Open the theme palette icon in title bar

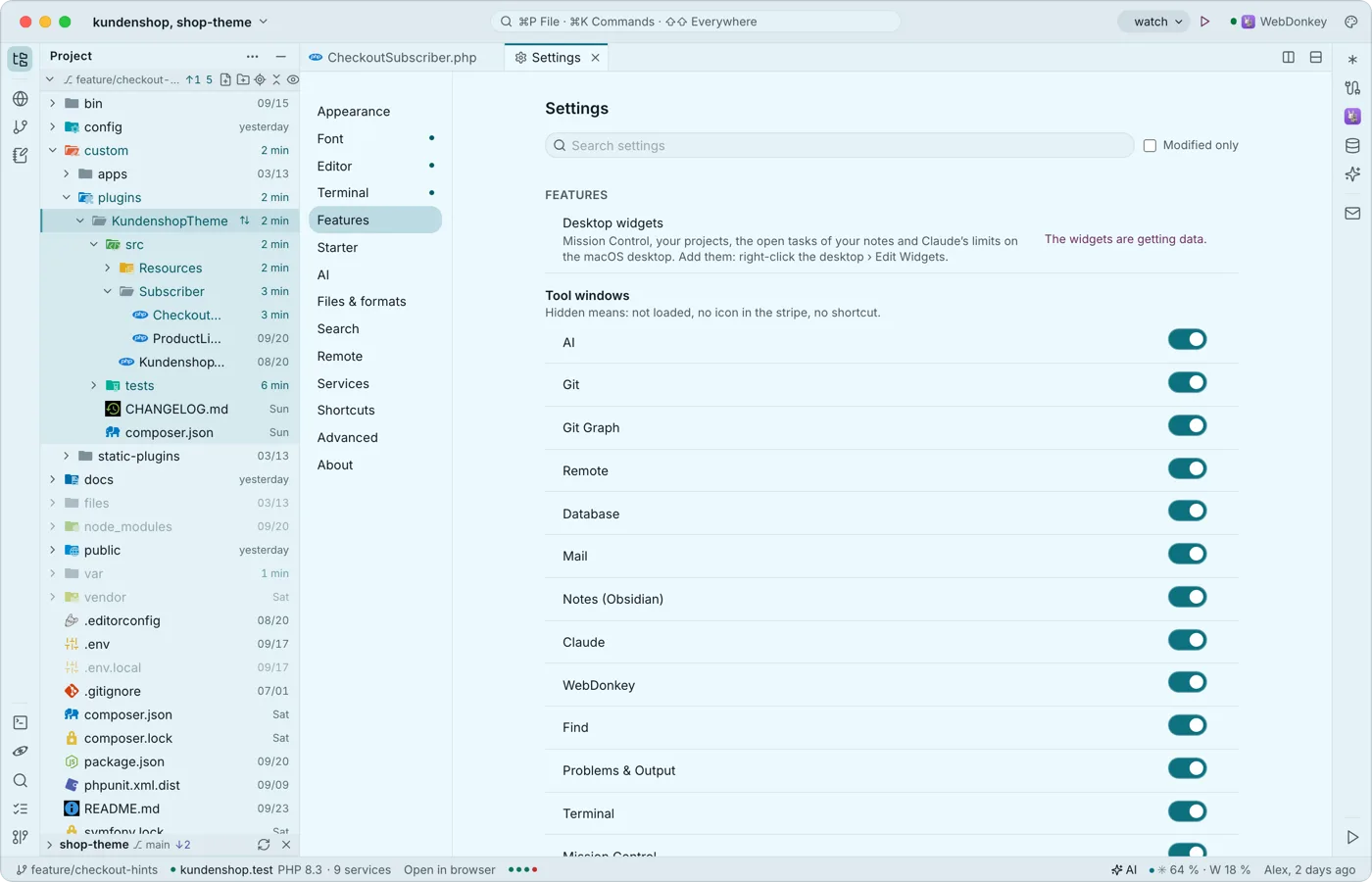1350,22
